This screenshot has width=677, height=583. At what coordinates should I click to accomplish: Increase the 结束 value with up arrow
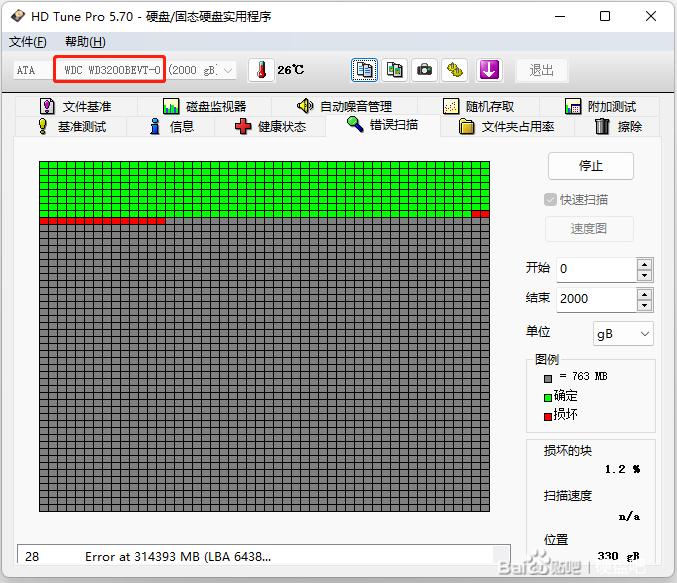click(645, 294)
